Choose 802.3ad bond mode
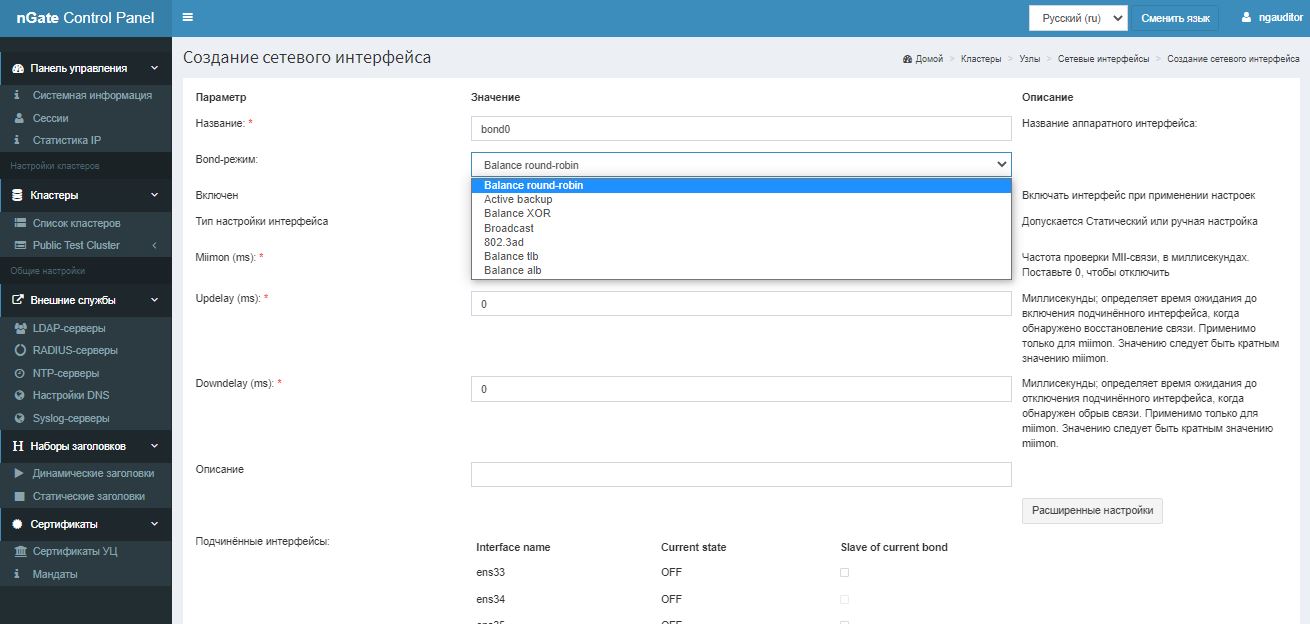This screenshot has height=624, width=1310. point(741,242)
